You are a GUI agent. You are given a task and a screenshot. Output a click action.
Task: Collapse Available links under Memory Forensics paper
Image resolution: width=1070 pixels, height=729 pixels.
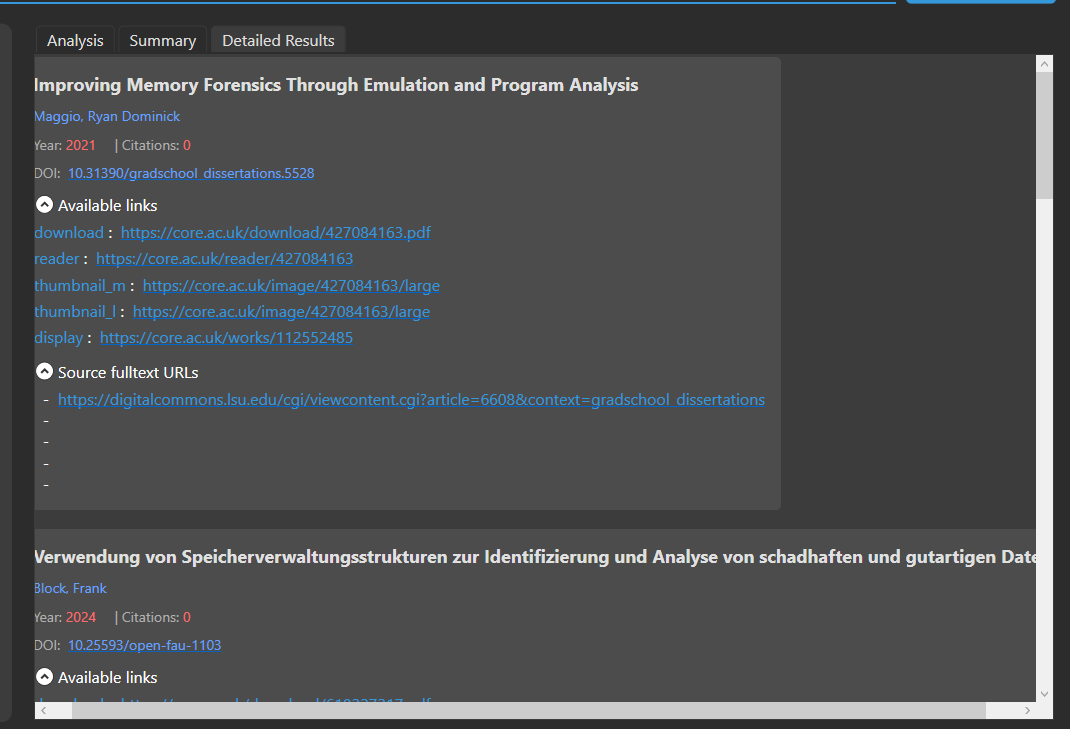click(44, 205)
